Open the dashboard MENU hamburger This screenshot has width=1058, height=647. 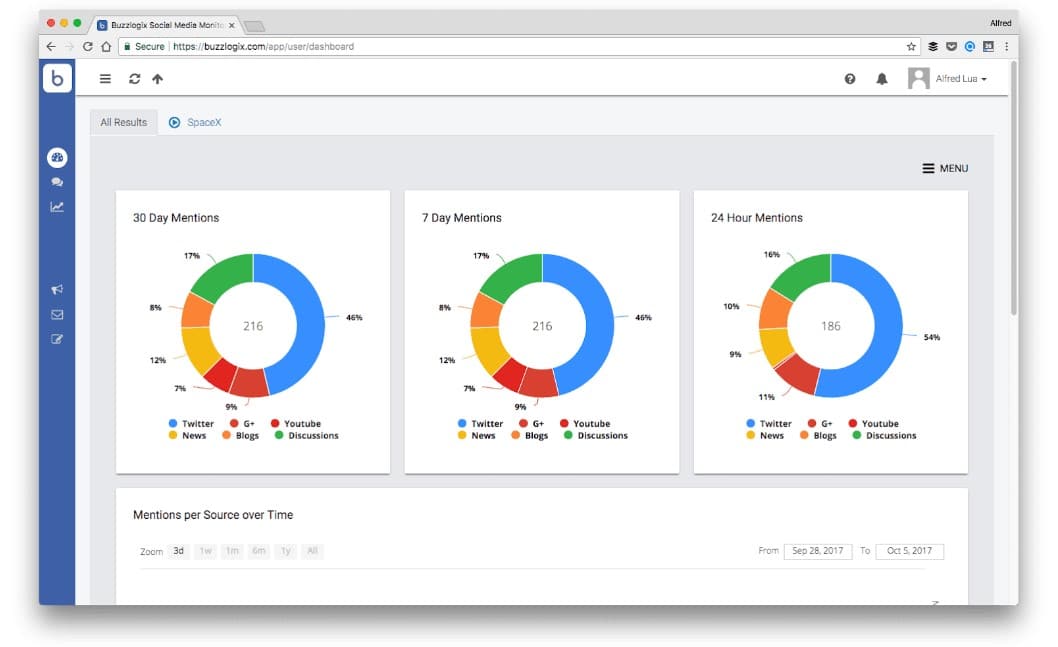(x=945, y=168)
